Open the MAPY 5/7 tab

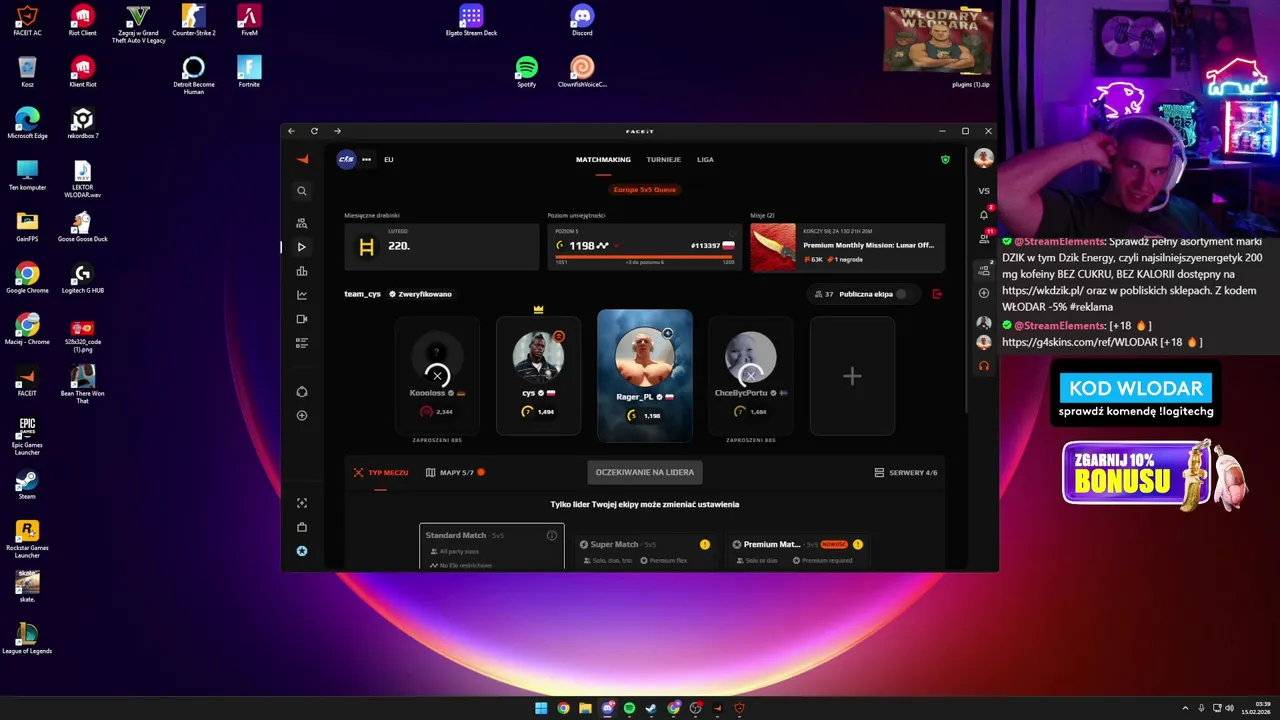tap(456, 472)
